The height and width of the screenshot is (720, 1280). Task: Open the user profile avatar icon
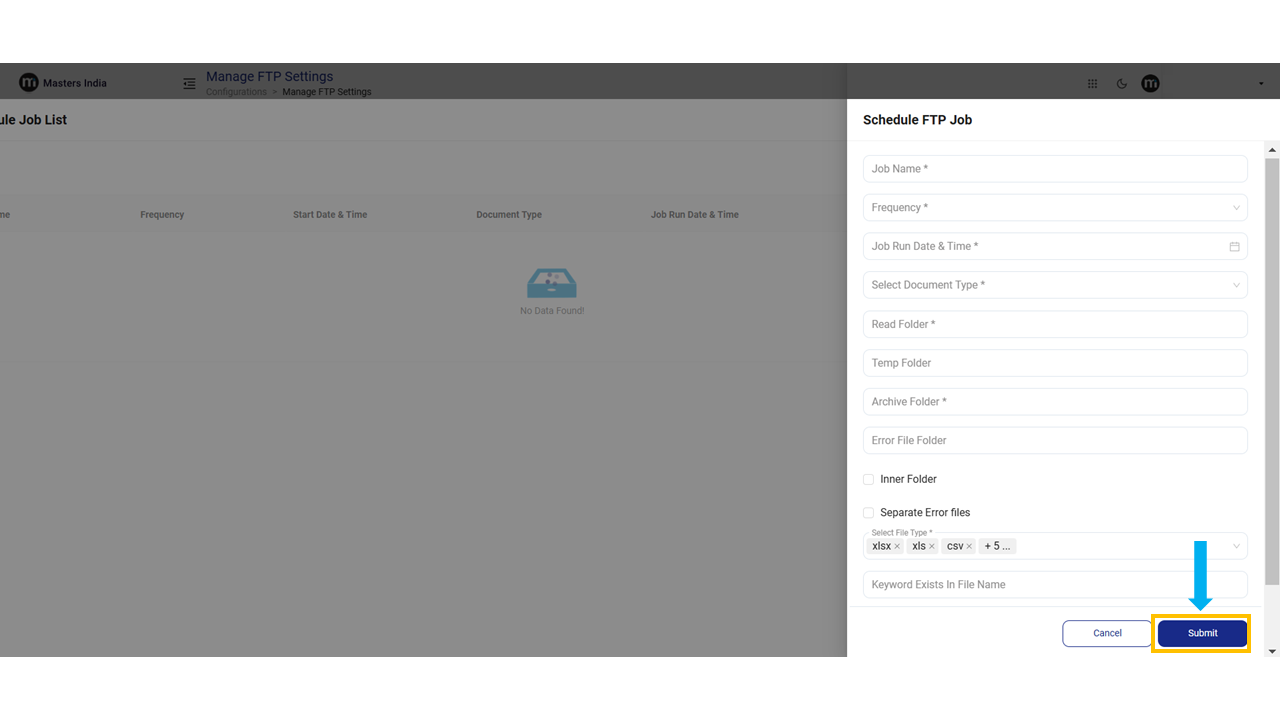tap(1150, 84)
